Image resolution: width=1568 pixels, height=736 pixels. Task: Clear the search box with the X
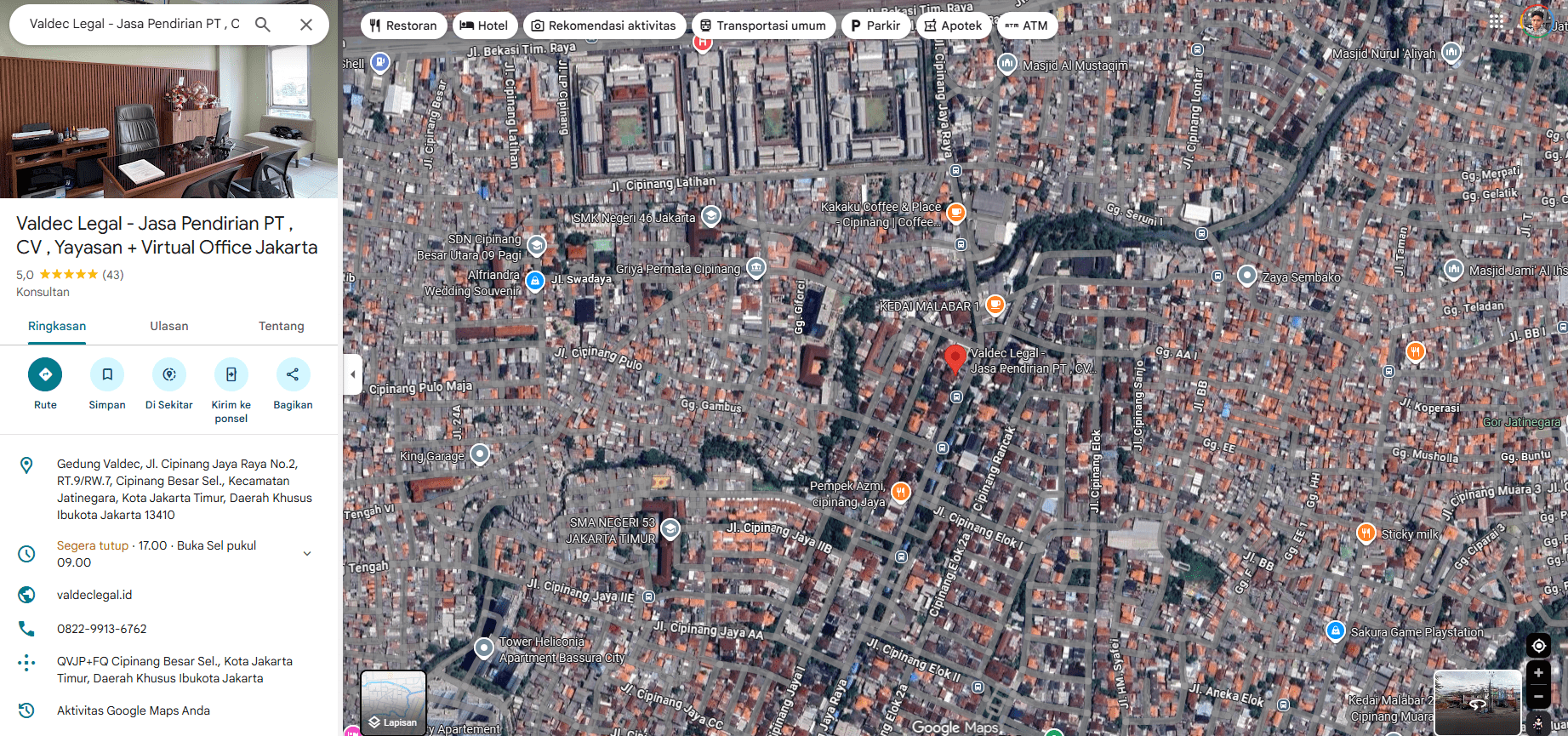tap(306, 25)
